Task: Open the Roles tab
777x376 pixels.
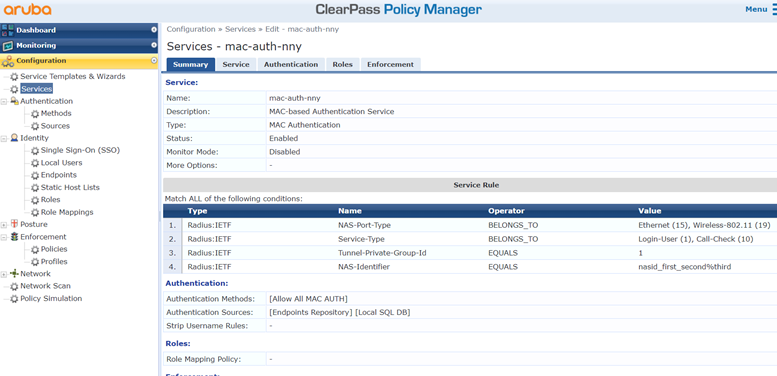Action: pyautogui.click(x=342, y=65)
